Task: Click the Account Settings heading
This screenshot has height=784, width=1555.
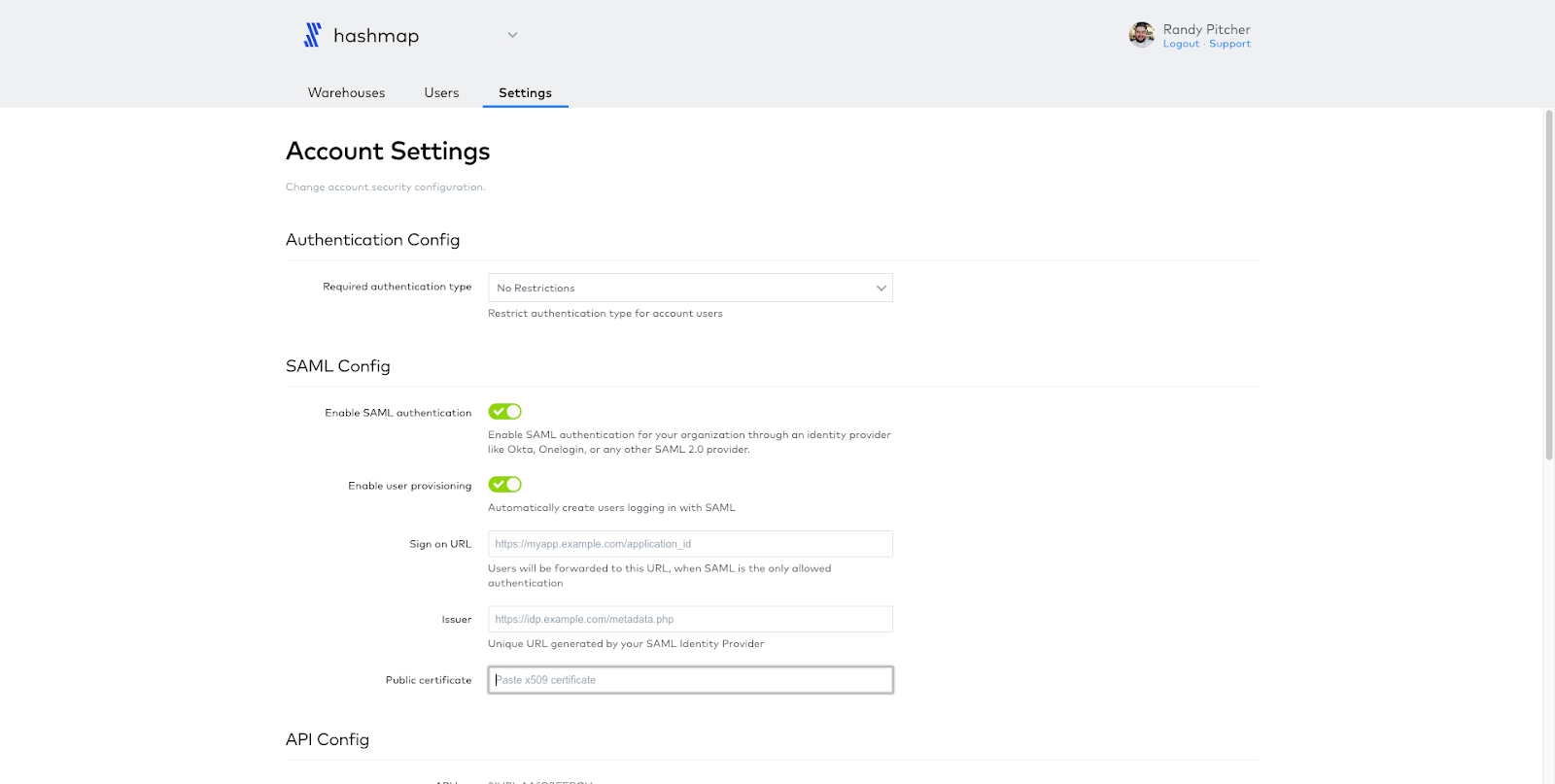Action: (388, 152)
